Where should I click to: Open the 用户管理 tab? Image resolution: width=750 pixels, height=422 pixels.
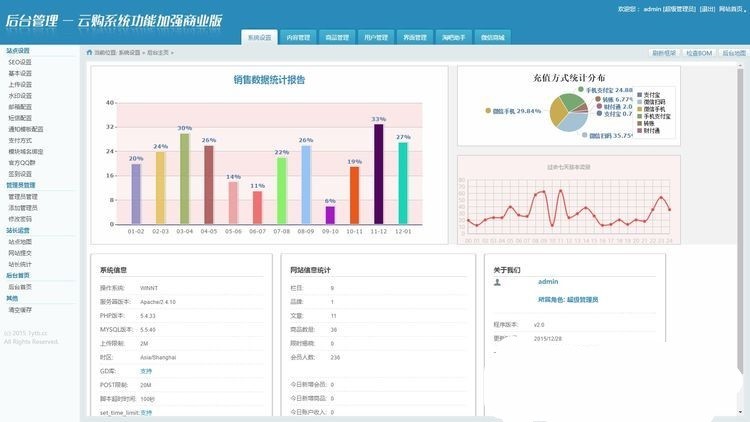tap(375, 37)
